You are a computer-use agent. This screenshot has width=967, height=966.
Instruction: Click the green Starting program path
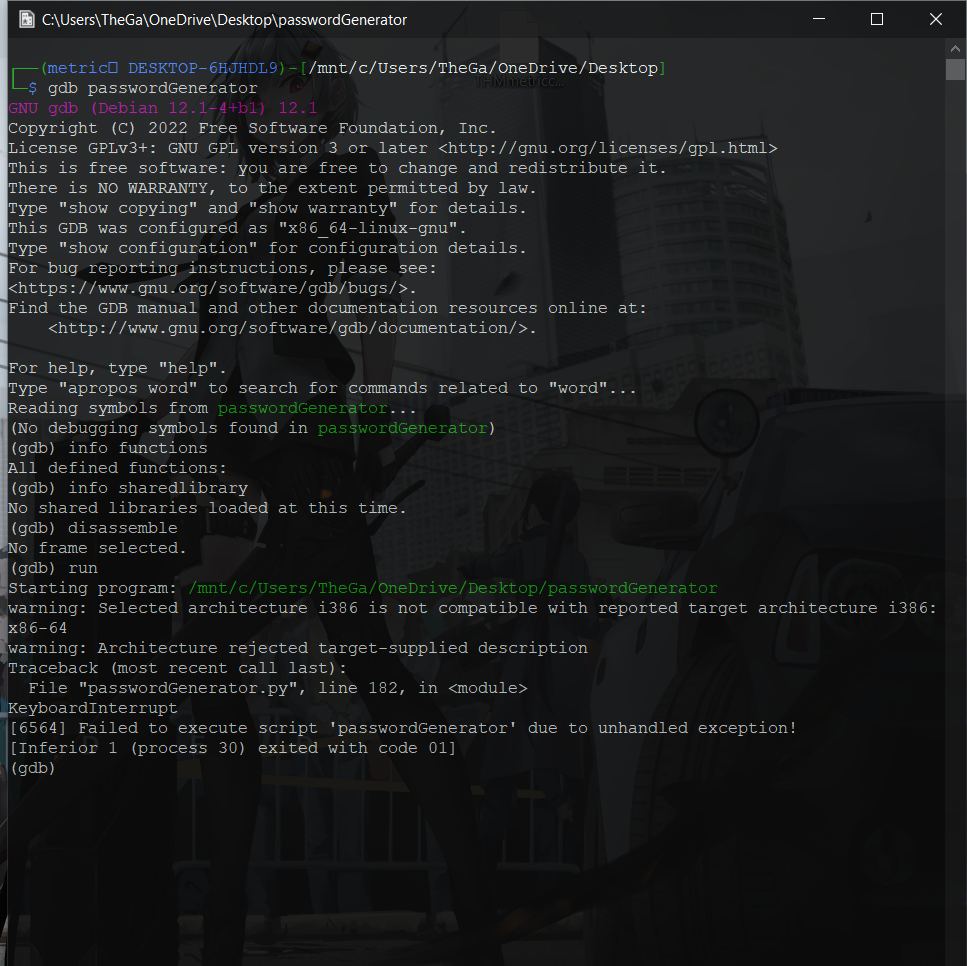click(x=453, y=588)
